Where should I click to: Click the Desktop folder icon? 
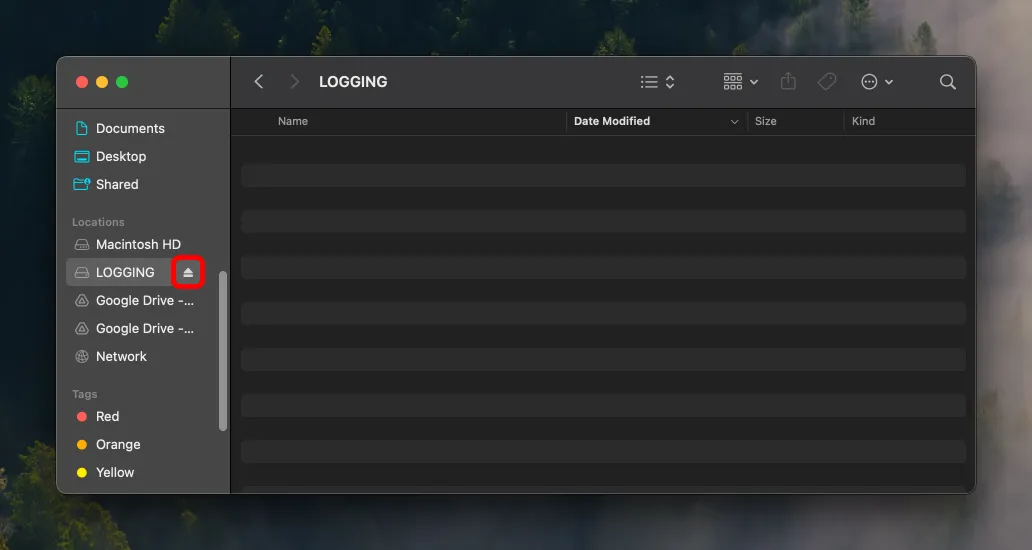[82, 157]
